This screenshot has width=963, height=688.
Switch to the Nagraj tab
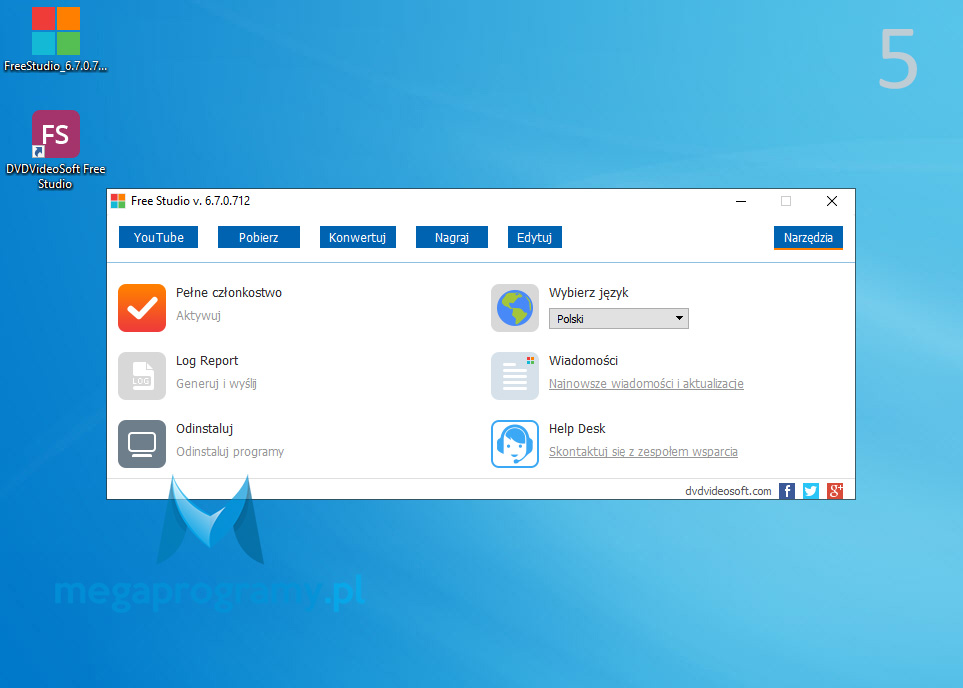click(x=451, y=237)
